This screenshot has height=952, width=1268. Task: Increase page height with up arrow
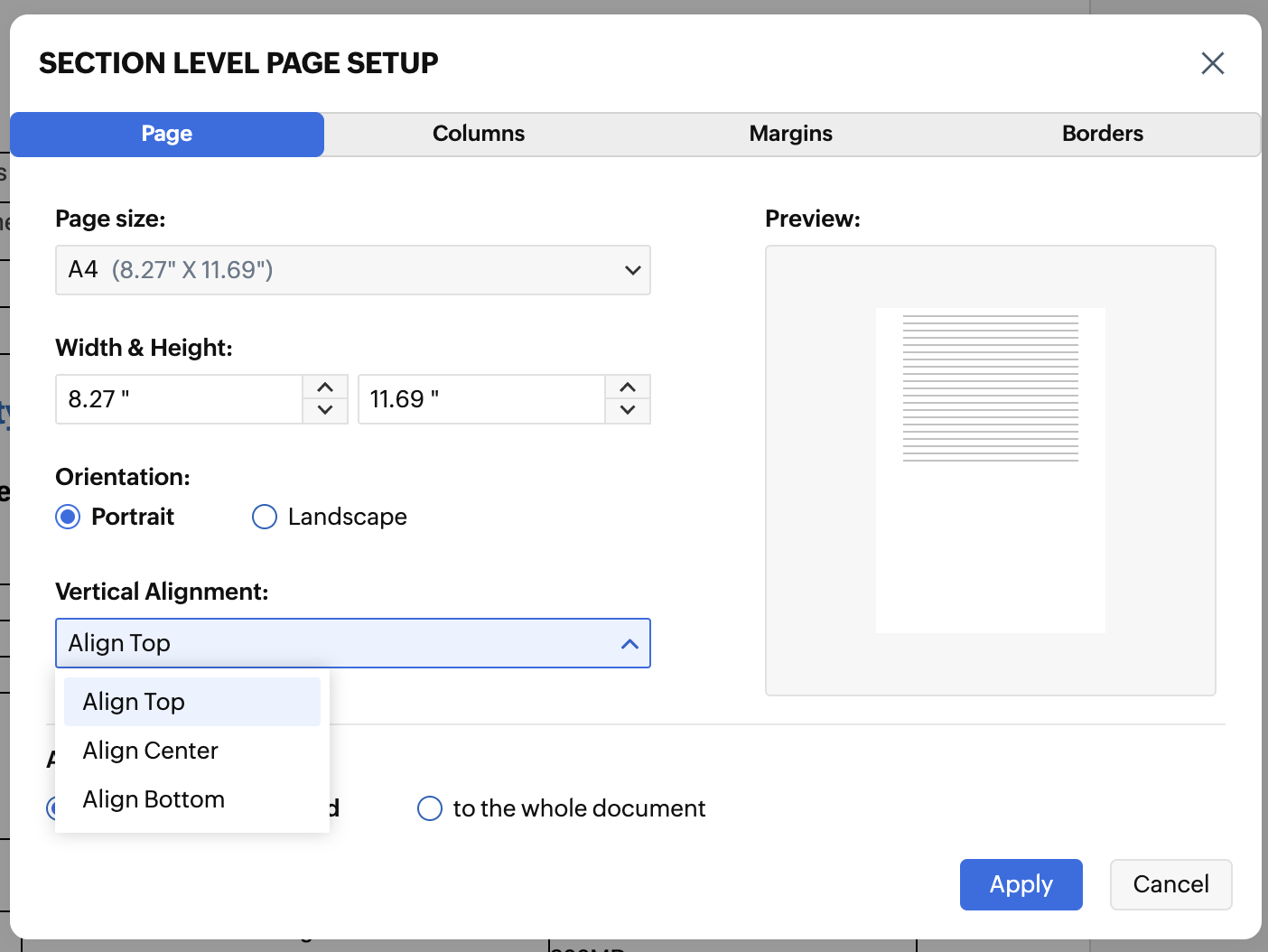point(628,387)
